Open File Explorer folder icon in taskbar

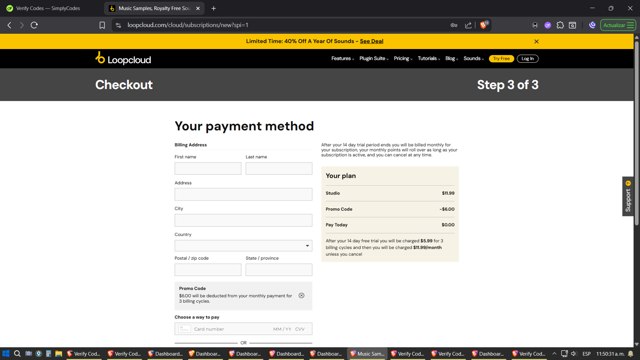(x=58, y=353)
